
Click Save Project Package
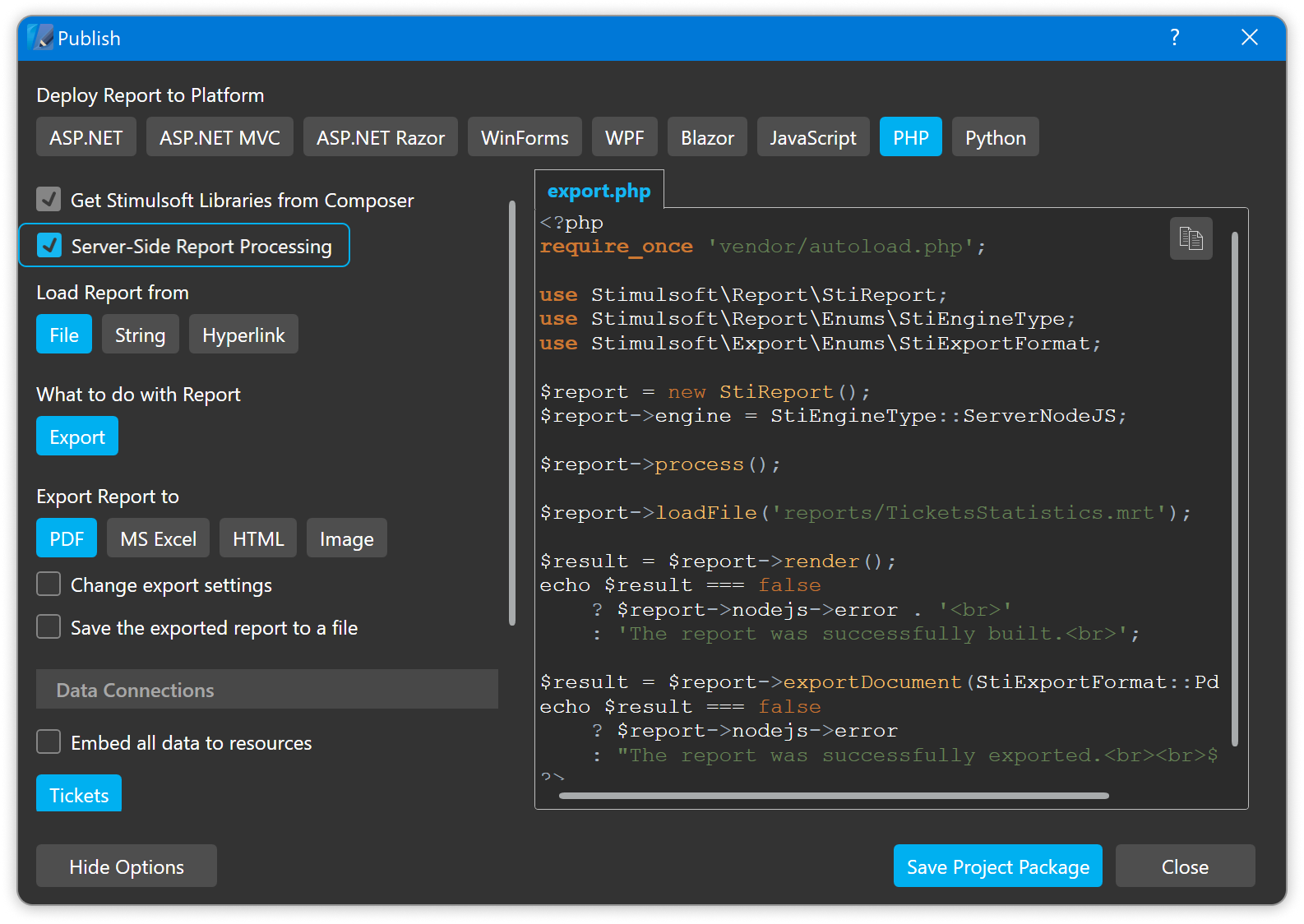point(998,866)
